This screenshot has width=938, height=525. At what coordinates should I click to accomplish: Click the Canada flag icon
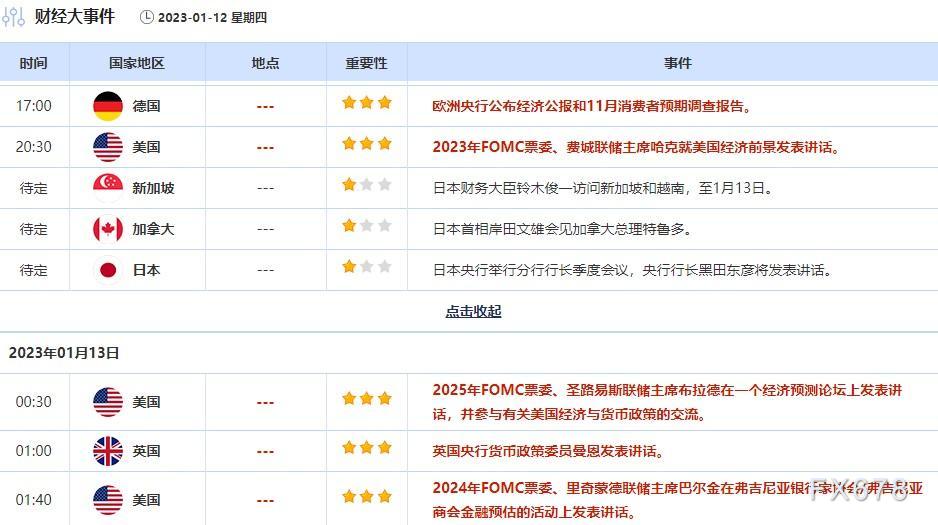pos(108,229)
